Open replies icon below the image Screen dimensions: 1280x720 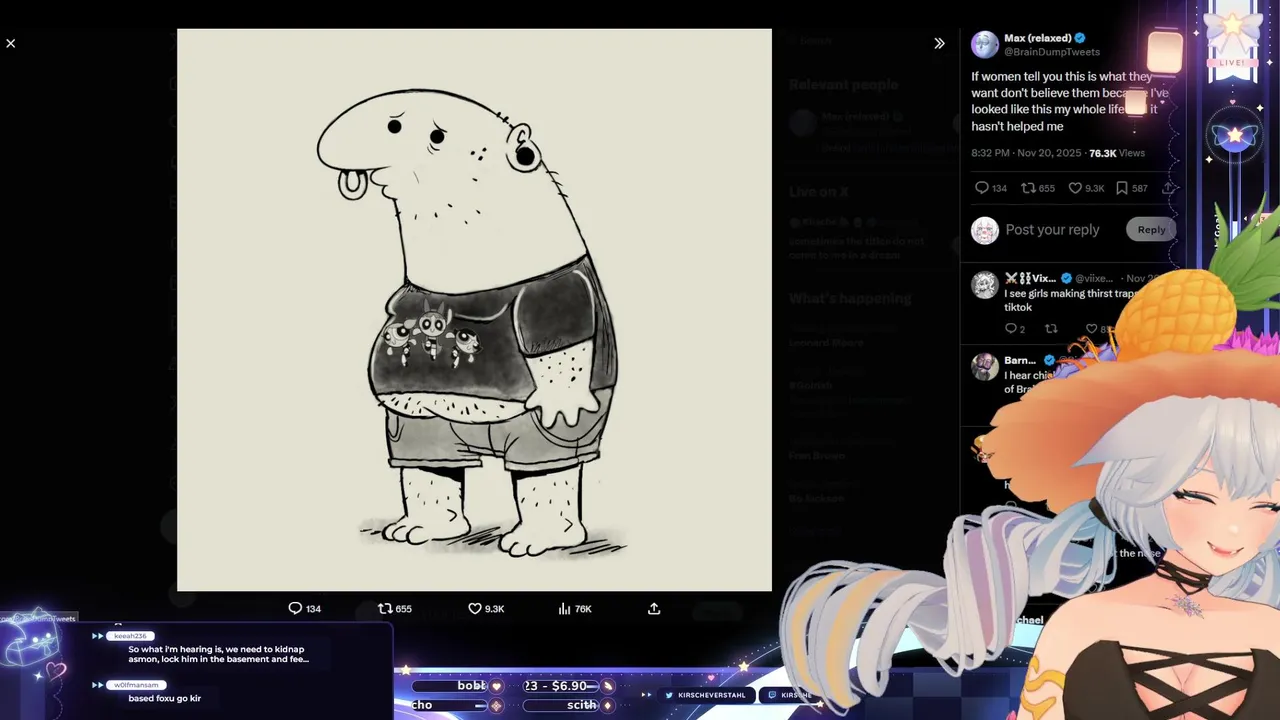click(x=304, y=608)
